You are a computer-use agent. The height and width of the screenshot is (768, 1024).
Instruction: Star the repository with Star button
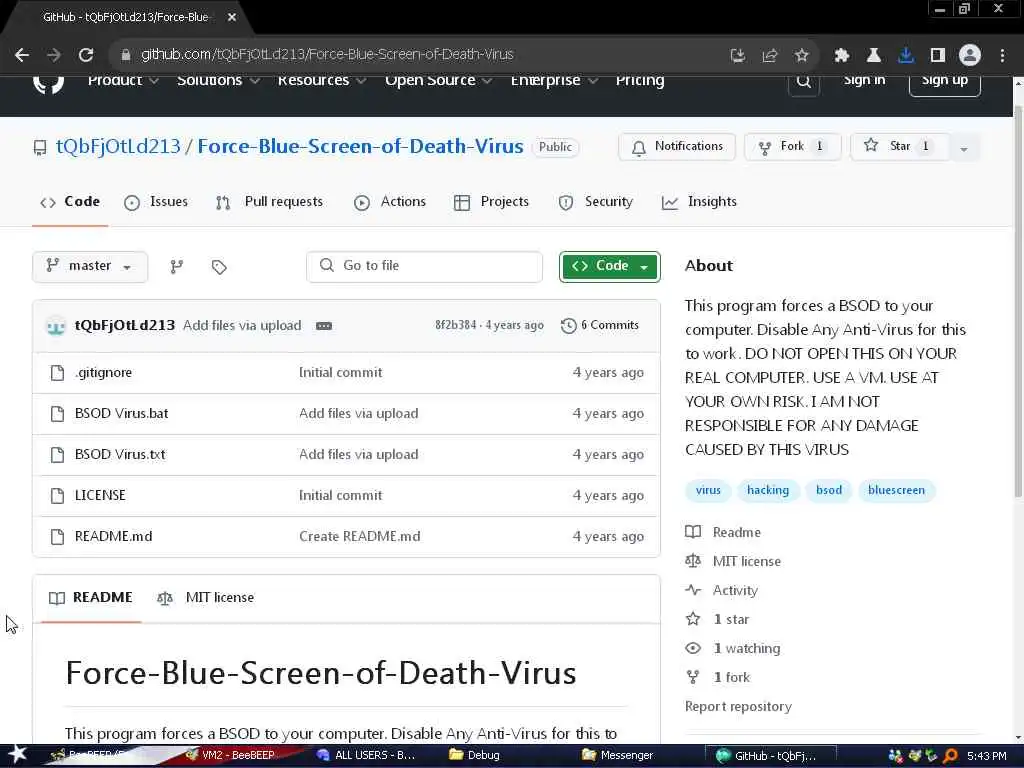coord(899,147)
